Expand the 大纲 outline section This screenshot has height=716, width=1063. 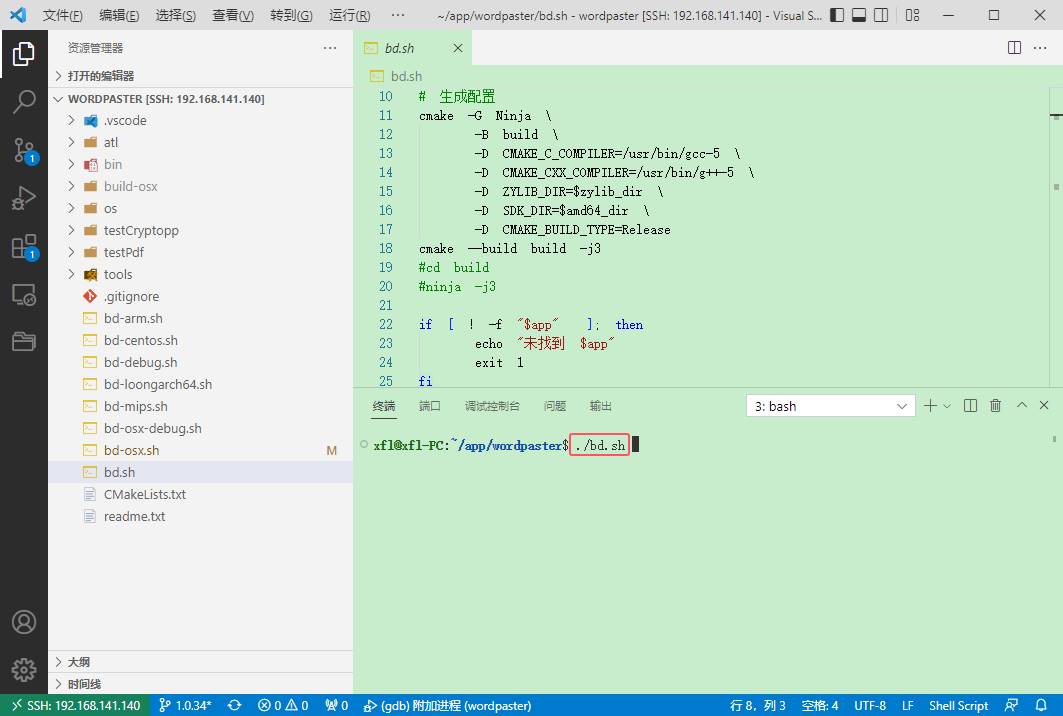[x=79, y=662]
